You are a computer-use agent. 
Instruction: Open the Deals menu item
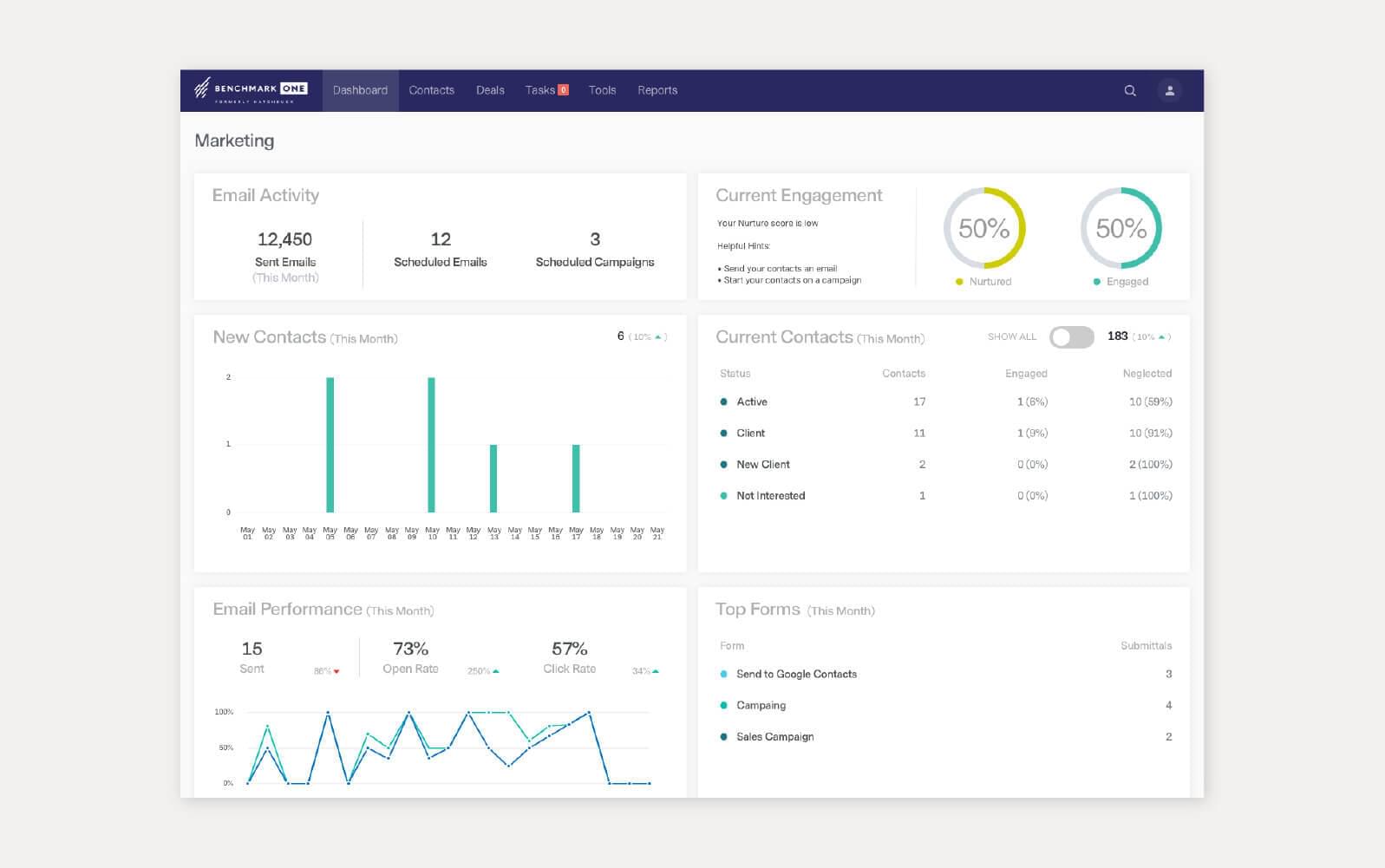(x=490, y=90)
